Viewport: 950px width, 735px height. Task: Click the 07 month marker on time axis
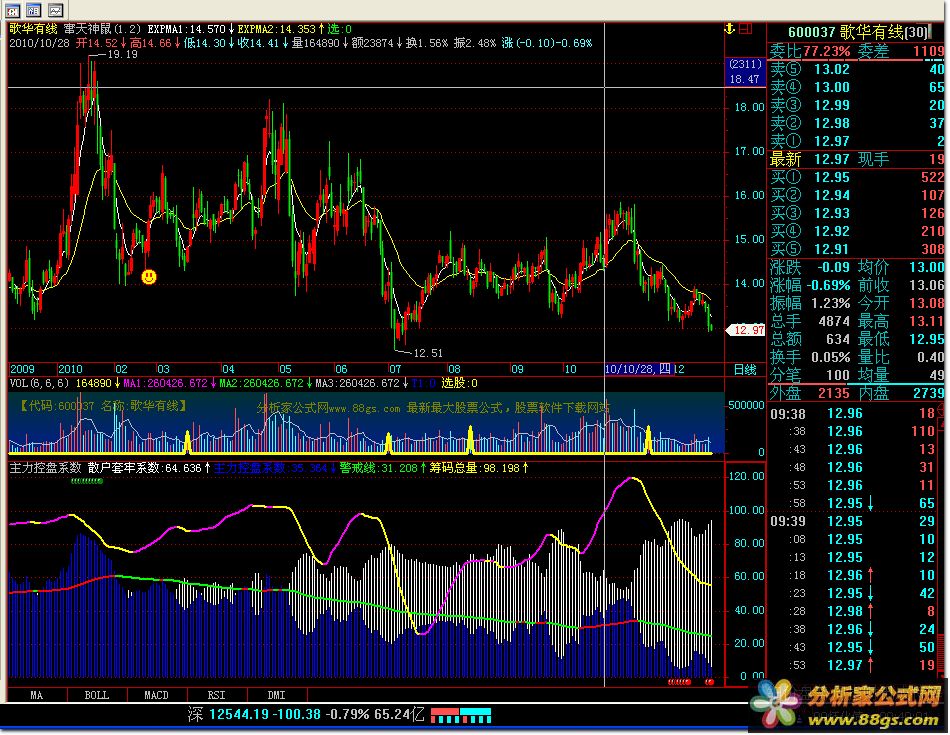[x=395, y=369]
